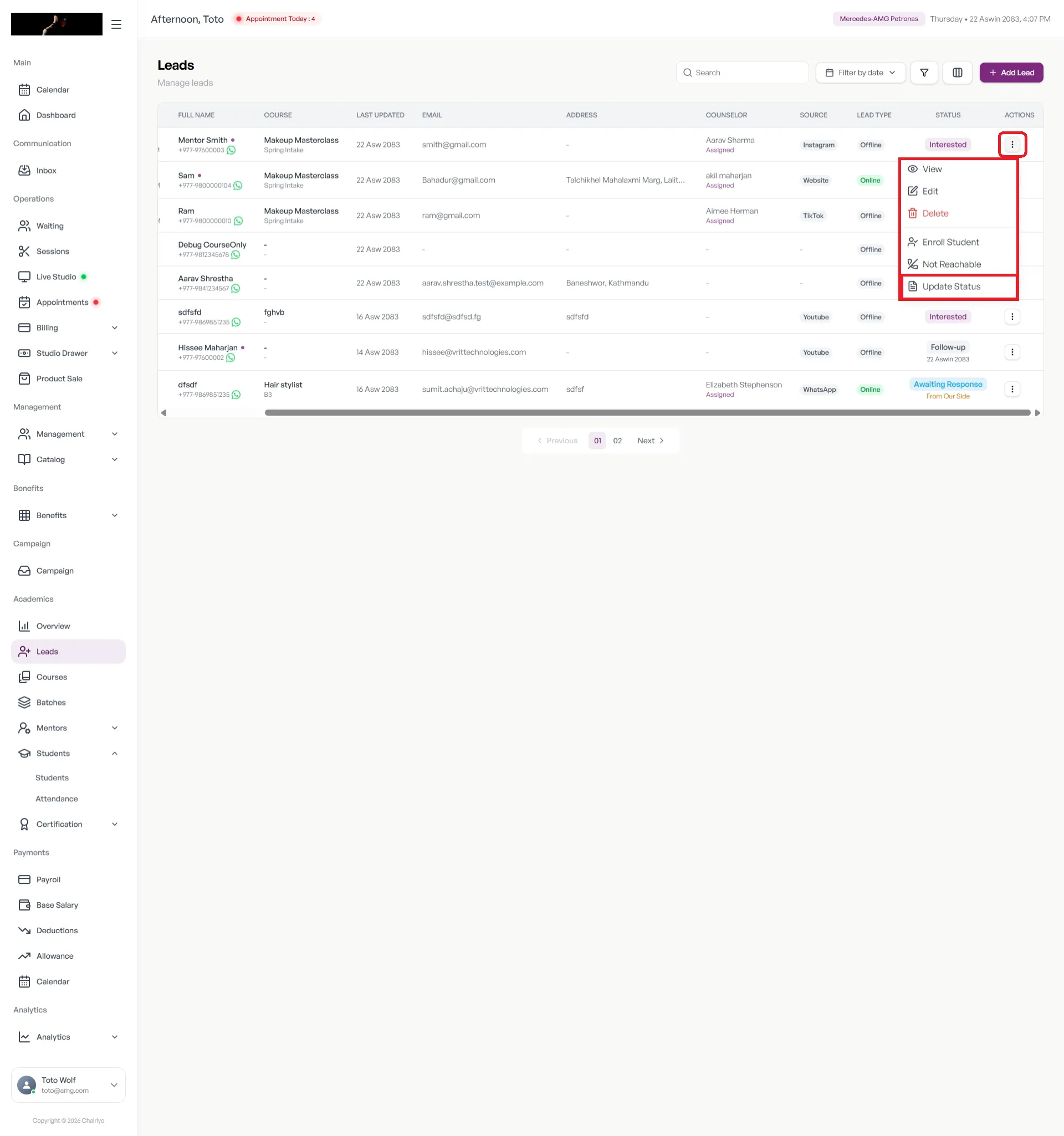Expand the Catalog sidebar section

point(68,459)
